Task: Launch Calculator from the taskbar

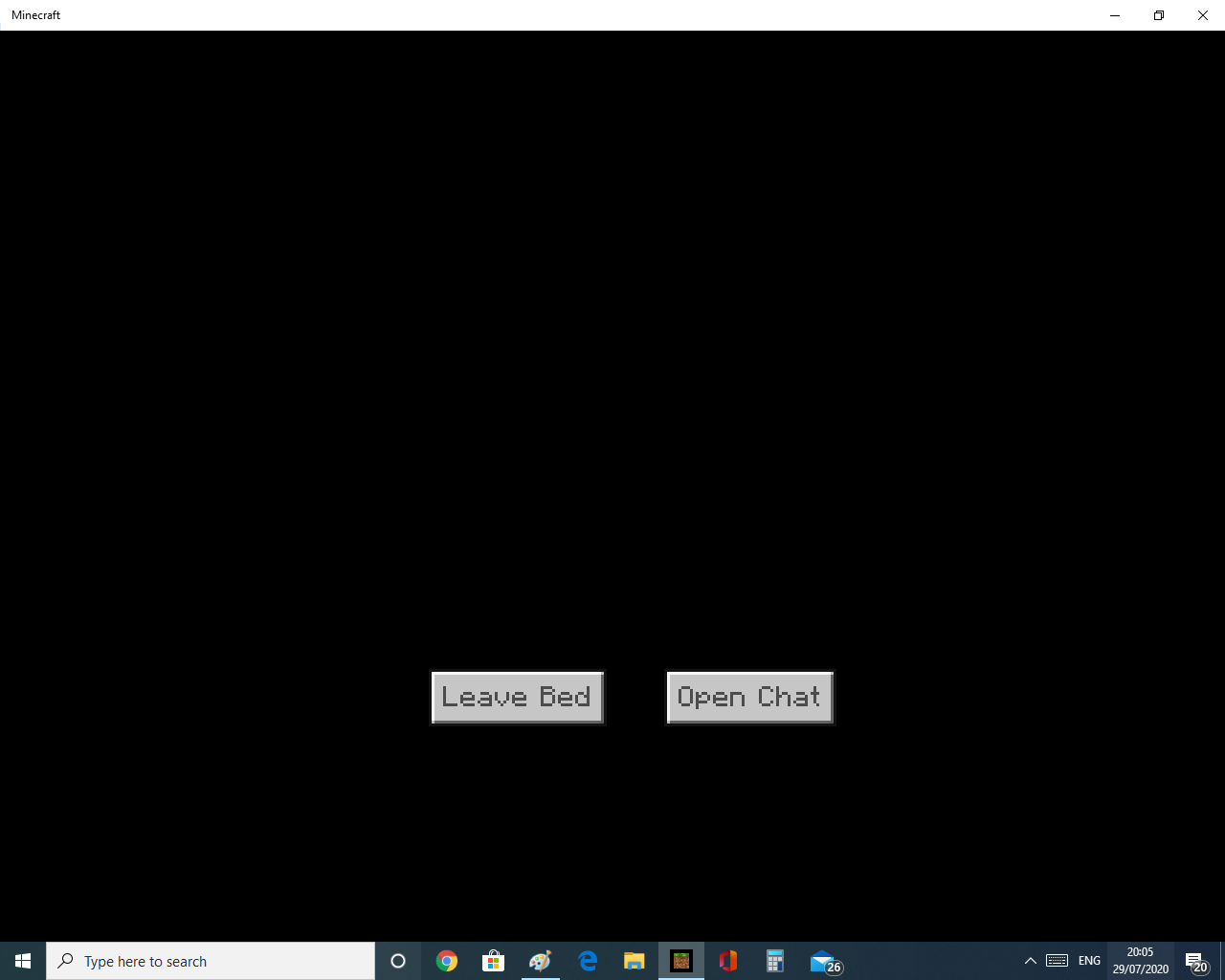Action: point(775,961)
